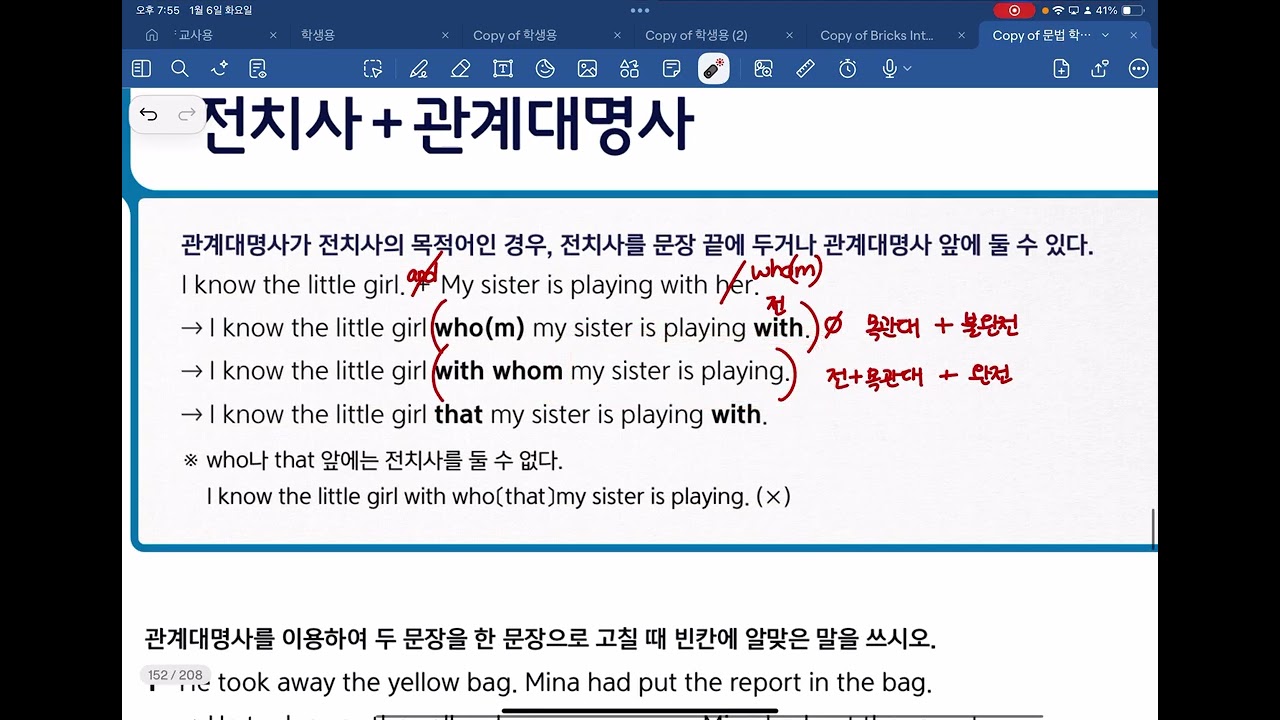The height and width of the screenshot is (720, 1280).
Task: Tap the heading 전치사+관계대명사
Action: [446, 124]
